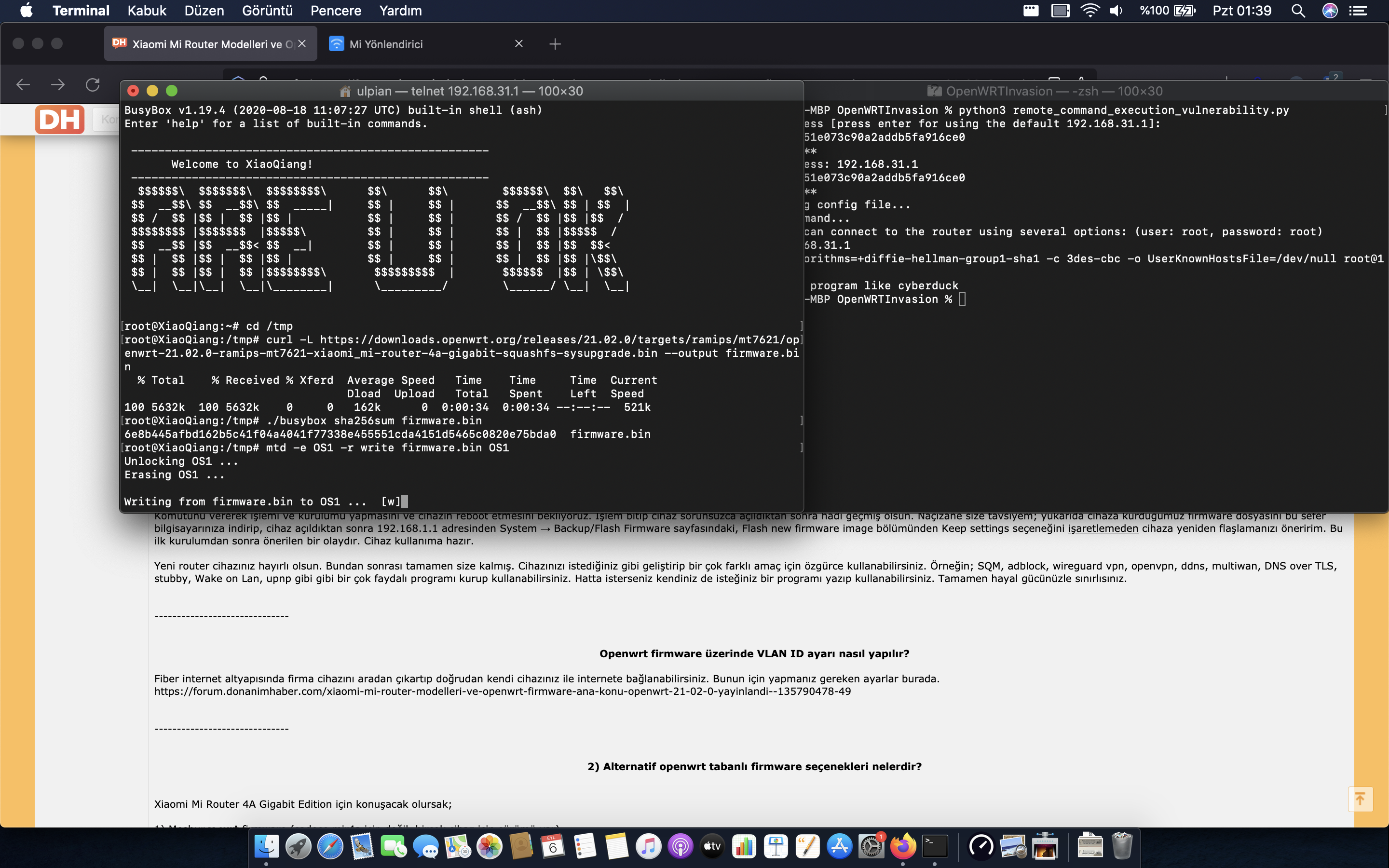
Task: Click the telnet 192.168.31.1 window title bar
Action: click(x=462, y=91)
